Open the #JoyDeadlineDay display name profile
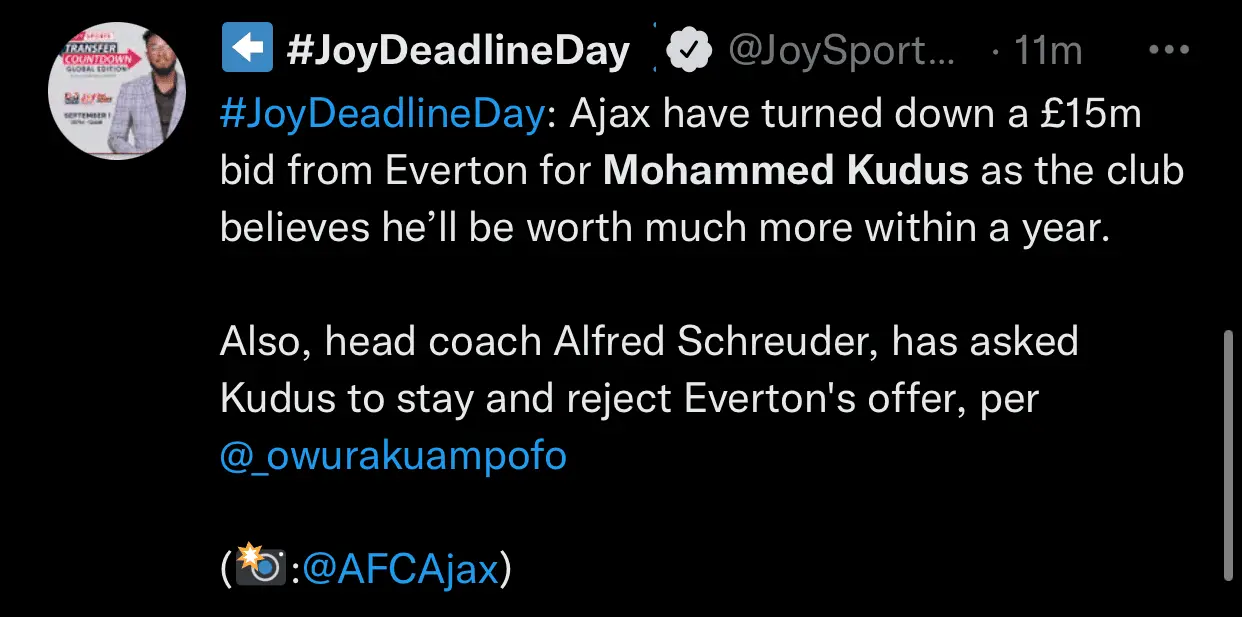Screen dimensions: 1242x617 click(459, 51)
